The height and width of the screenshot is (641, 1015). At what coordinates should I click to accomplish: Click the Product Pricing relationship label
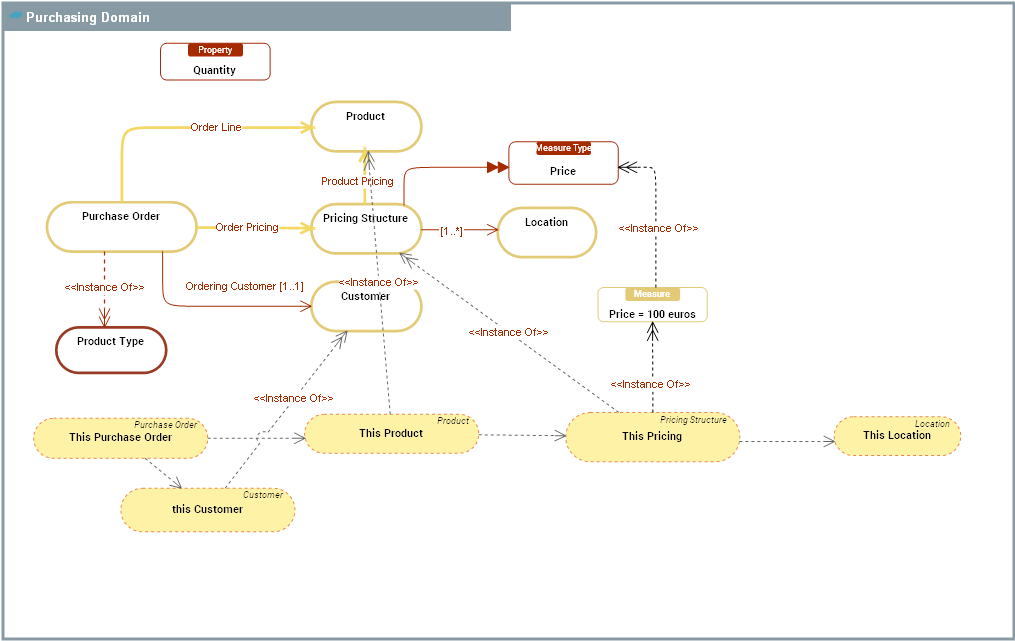tap(357, 182)
